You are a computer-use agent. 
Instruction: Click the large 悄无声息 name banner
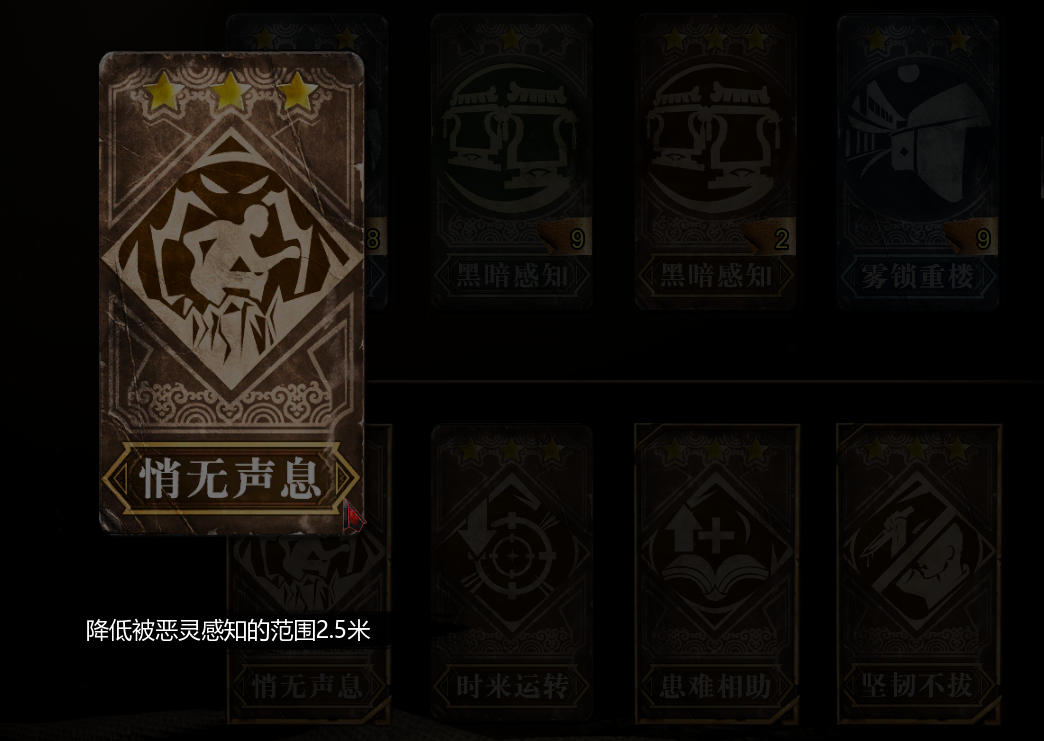[x=230, y=478]
